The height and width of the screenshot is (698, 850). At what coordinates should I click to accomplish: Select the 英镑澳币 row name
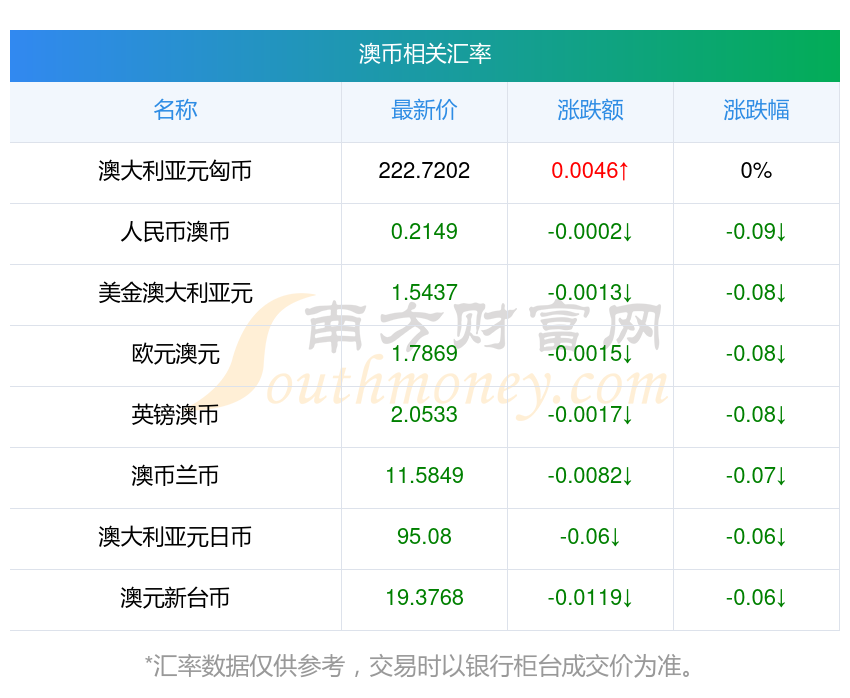pyautogui.click(x=175, y=415)
